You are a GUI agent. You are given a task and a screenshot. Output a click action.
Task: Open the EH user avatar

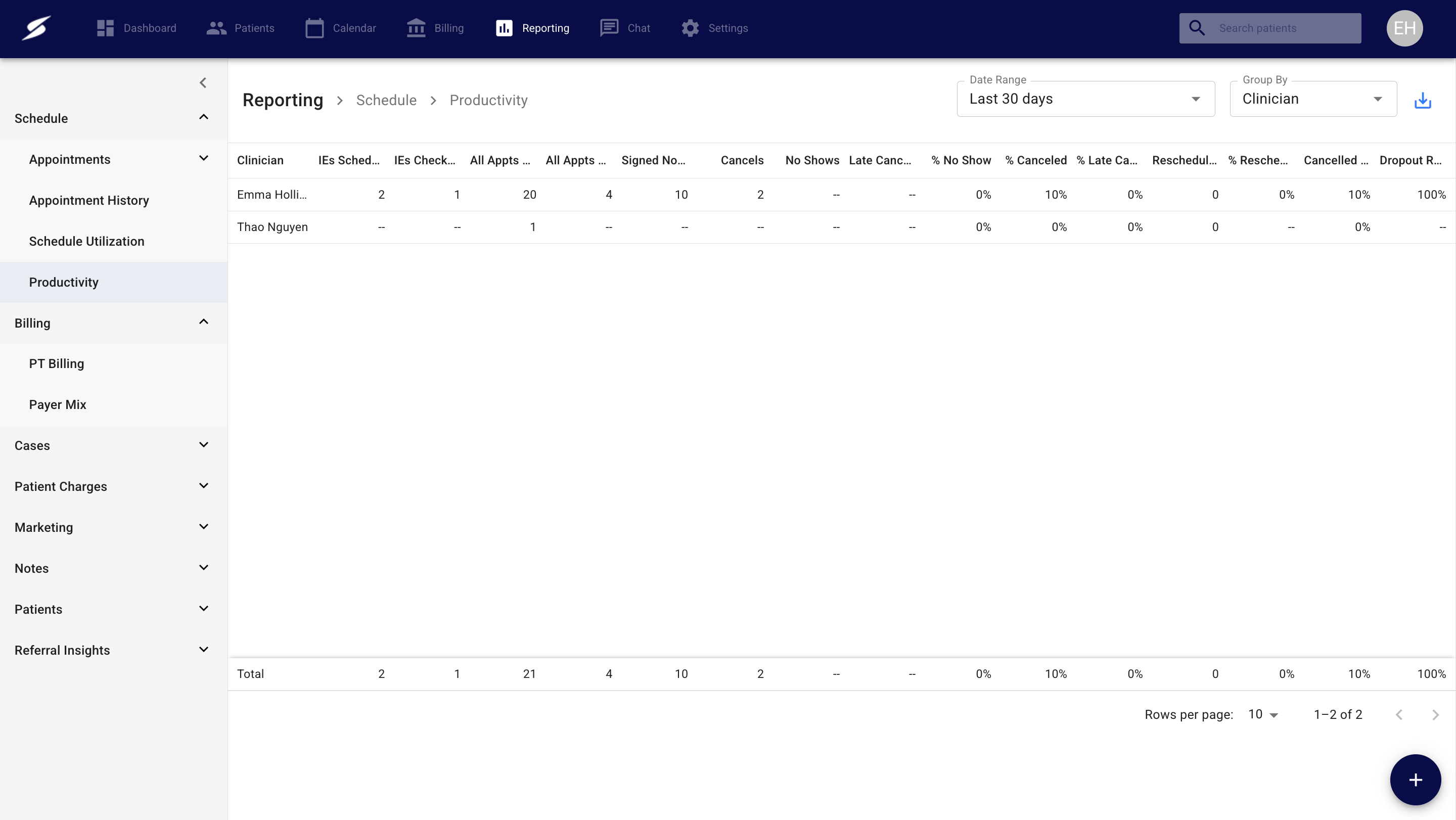click(1404, 28)
